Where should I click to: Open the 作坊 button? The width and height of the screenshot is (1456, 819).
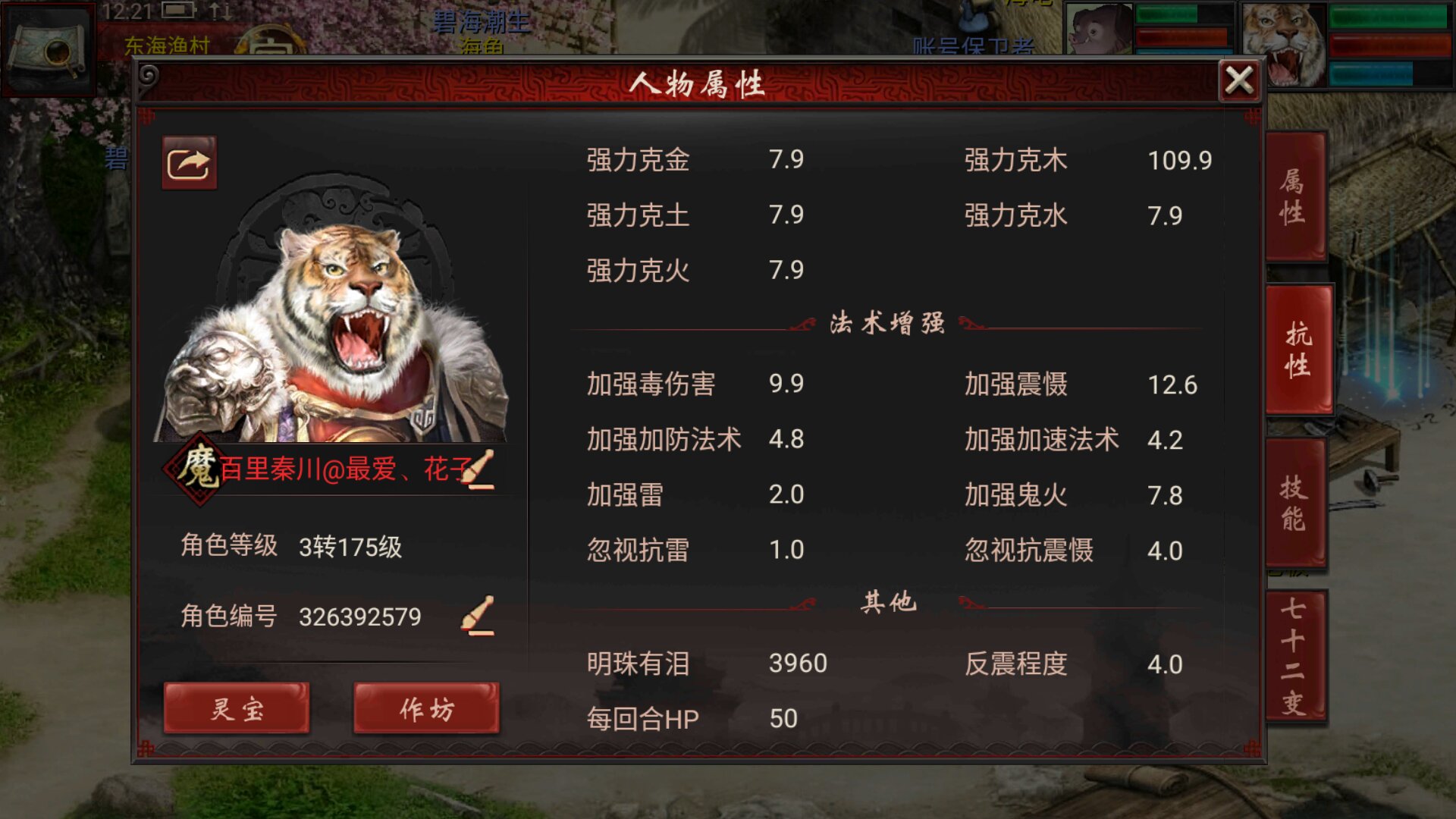(x=426, y=708)
